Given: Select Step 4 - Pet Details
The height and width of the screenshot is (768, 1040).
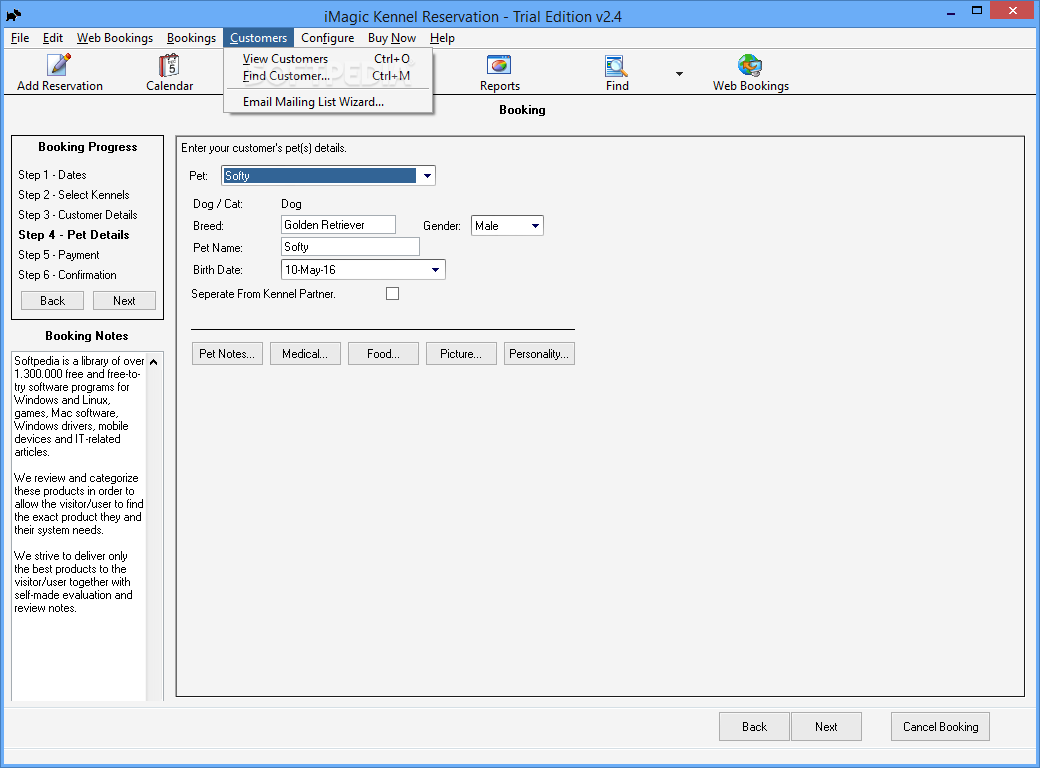Looking at the screenshot, I should pos(74,234).
